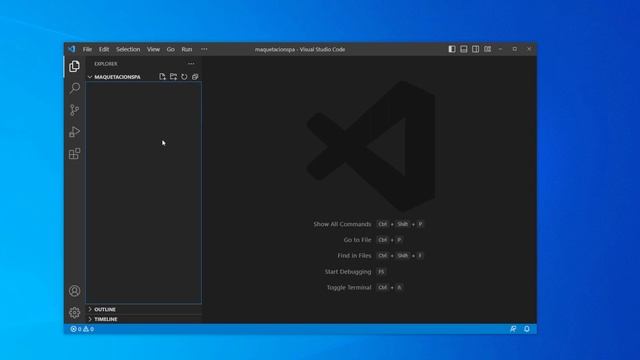The height and width of the screenshot is (360, 640).
Task: Open the Selection menu
Action: tap(128, 49)
